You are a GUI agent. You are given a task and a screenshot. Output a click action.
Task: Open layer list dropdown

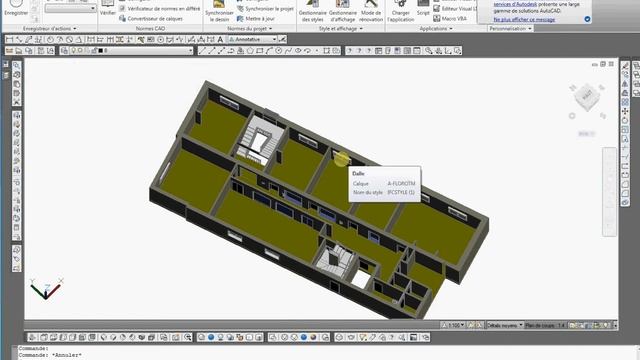(127, 51)
